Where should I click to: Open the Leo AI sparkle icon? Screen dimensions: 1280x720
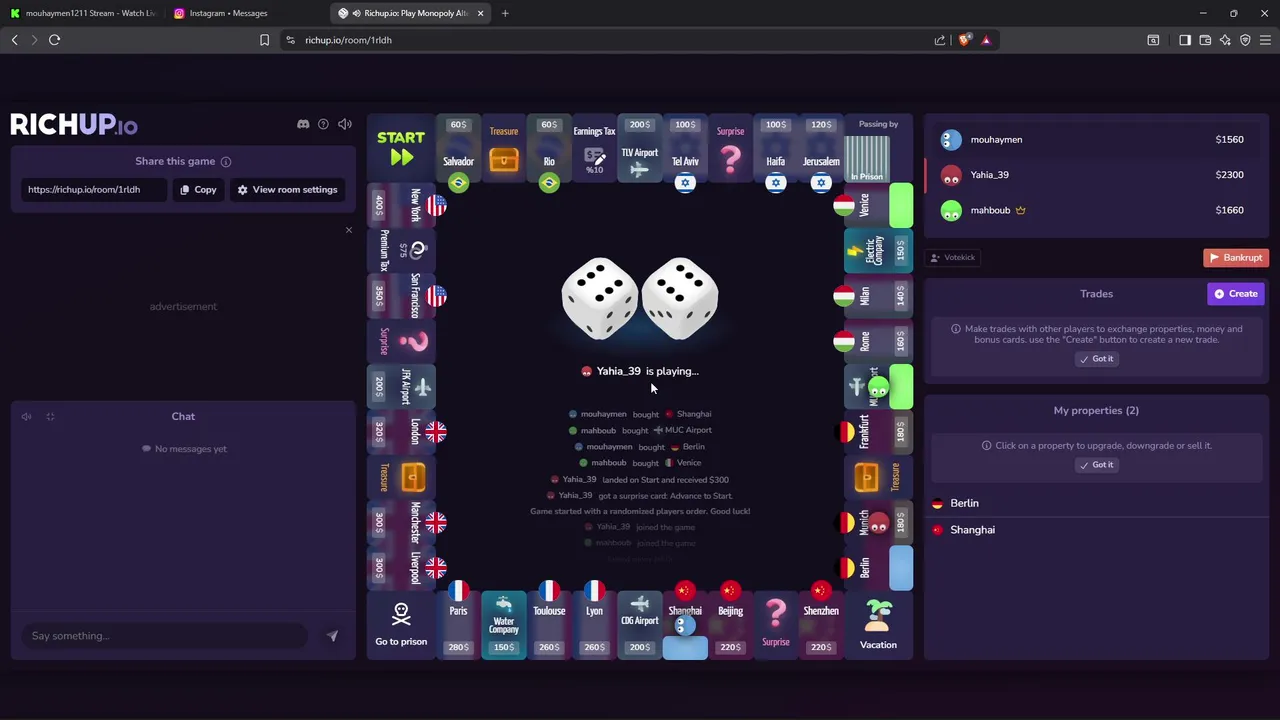(1225, 40)
